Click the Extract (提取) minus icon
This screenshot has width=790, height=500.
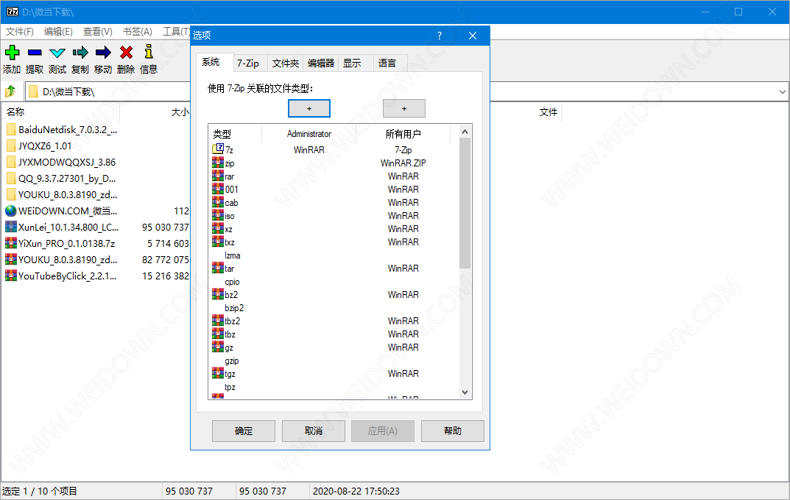pos(35,52)
